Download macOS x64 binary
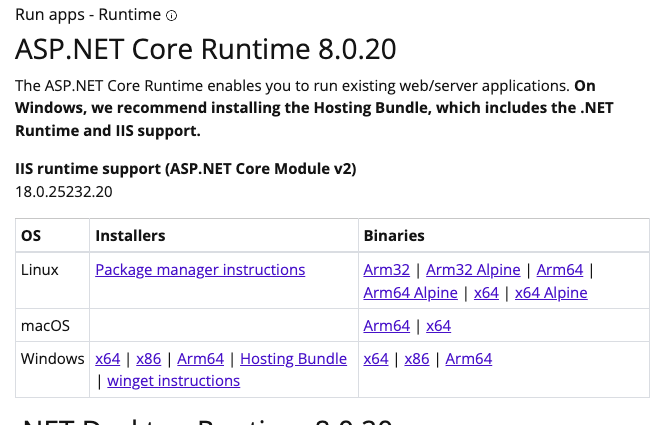Screen dimensions: 663x425 point(438,326)
